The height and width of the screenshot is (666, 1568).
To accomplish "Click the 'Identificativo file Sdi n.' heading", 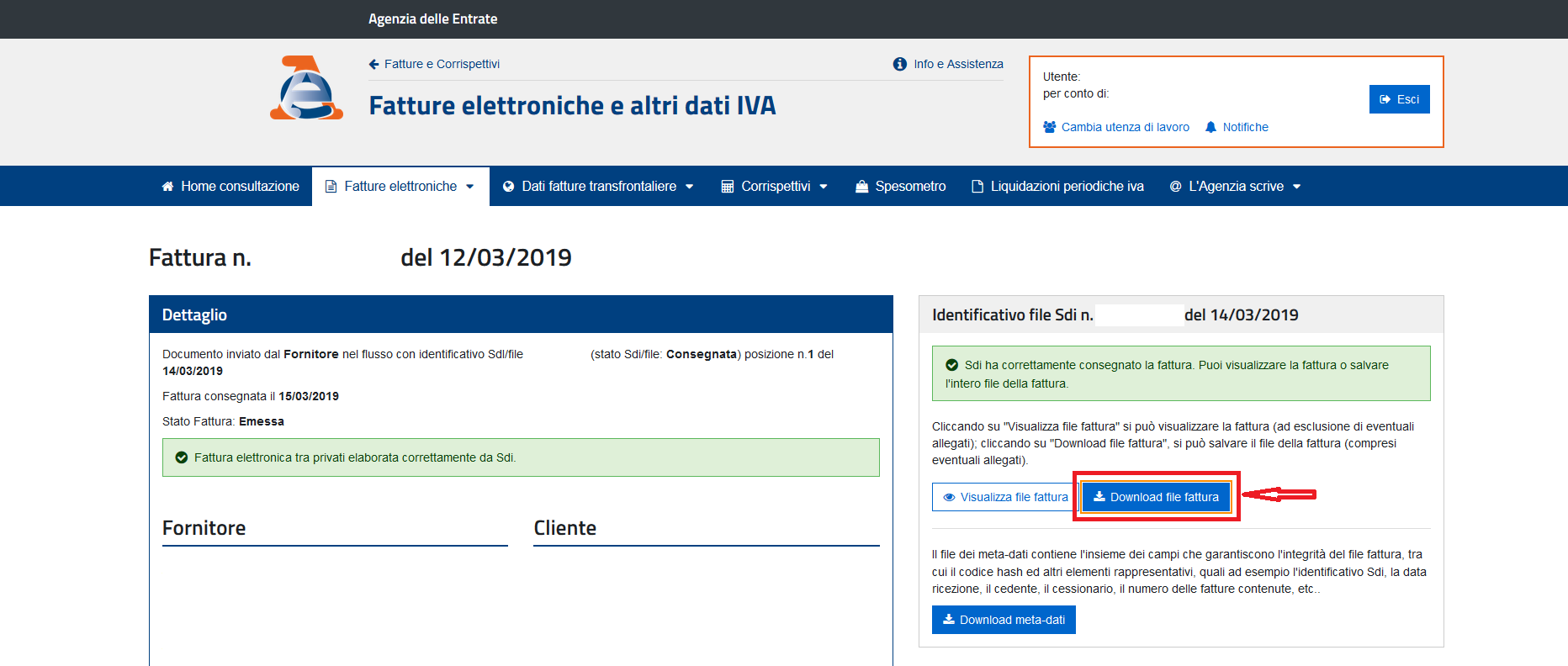I will 1013,314.
